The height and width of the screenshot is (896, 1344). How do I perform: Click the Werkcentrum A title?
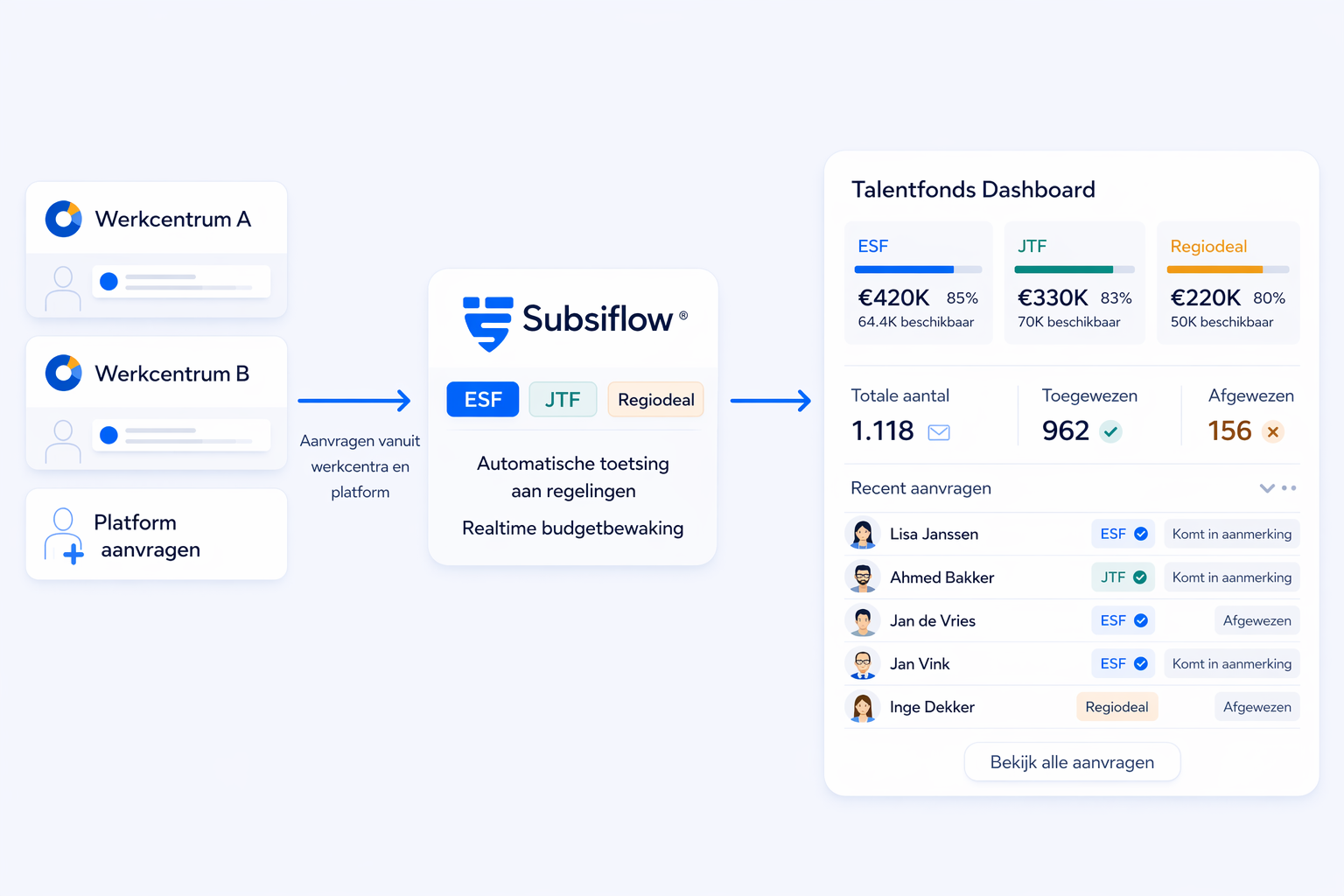tap(173, 219)
